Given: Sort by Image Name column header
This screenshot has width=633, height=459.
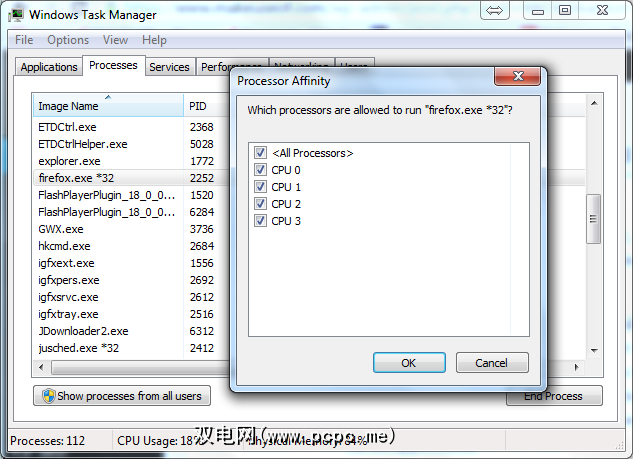Looking at the screenshot, I should pos(108,106).
